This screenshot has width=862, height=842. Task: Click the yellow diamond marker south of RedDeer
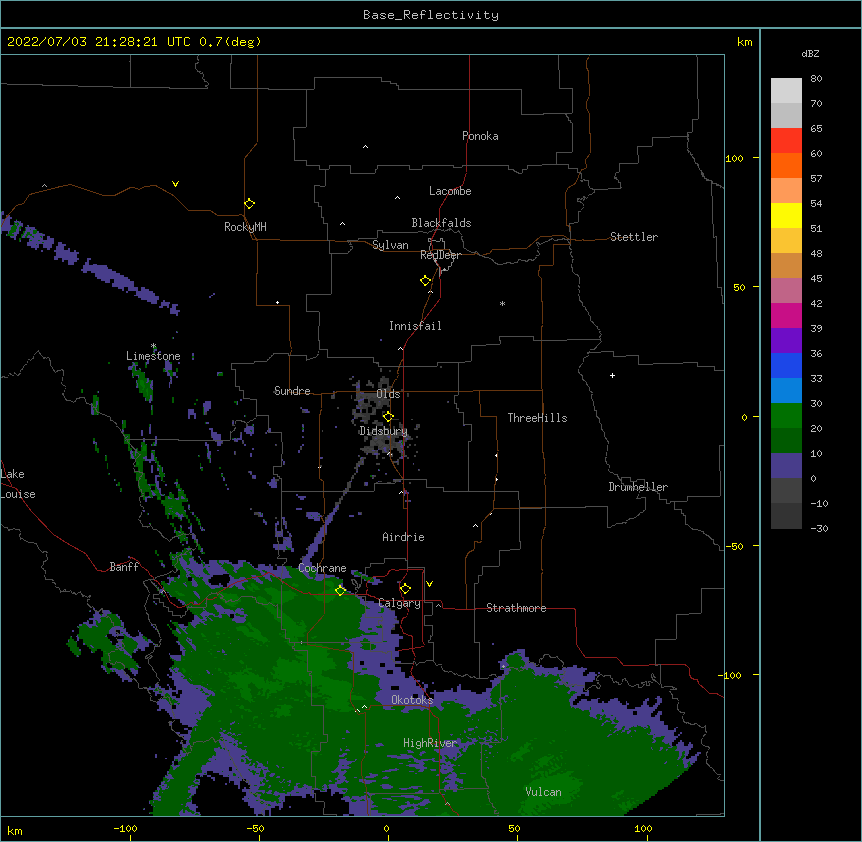coord(426,281)
